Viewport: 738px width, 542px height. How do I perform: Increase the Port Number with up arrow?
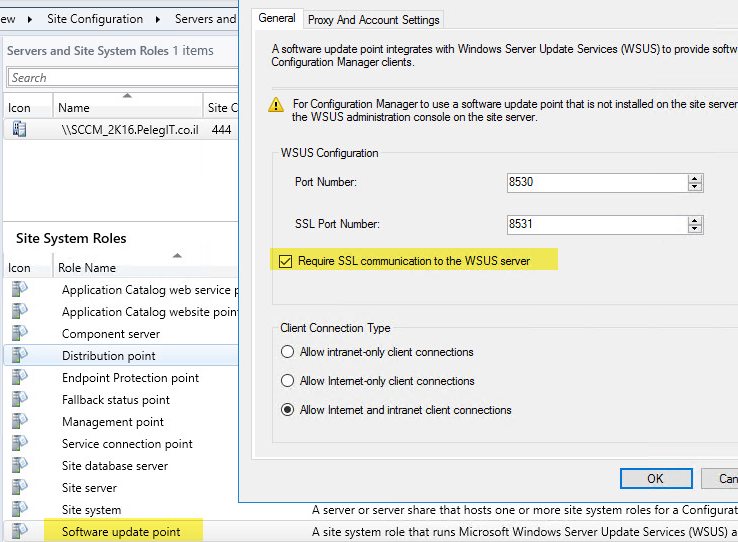pos(695,179)
